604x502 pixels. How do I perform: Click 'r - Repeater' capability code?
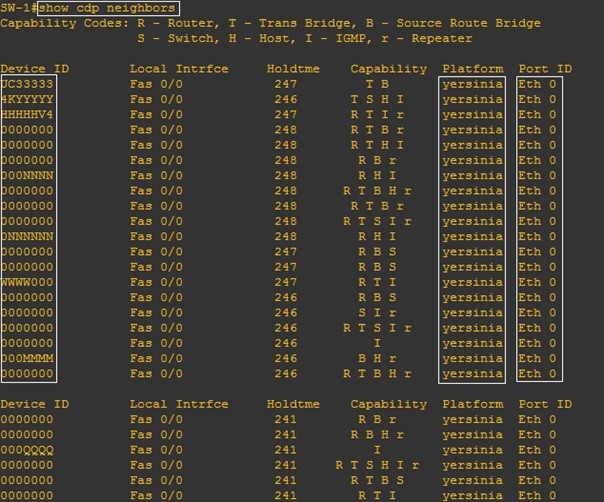click(x=427, y=39)
